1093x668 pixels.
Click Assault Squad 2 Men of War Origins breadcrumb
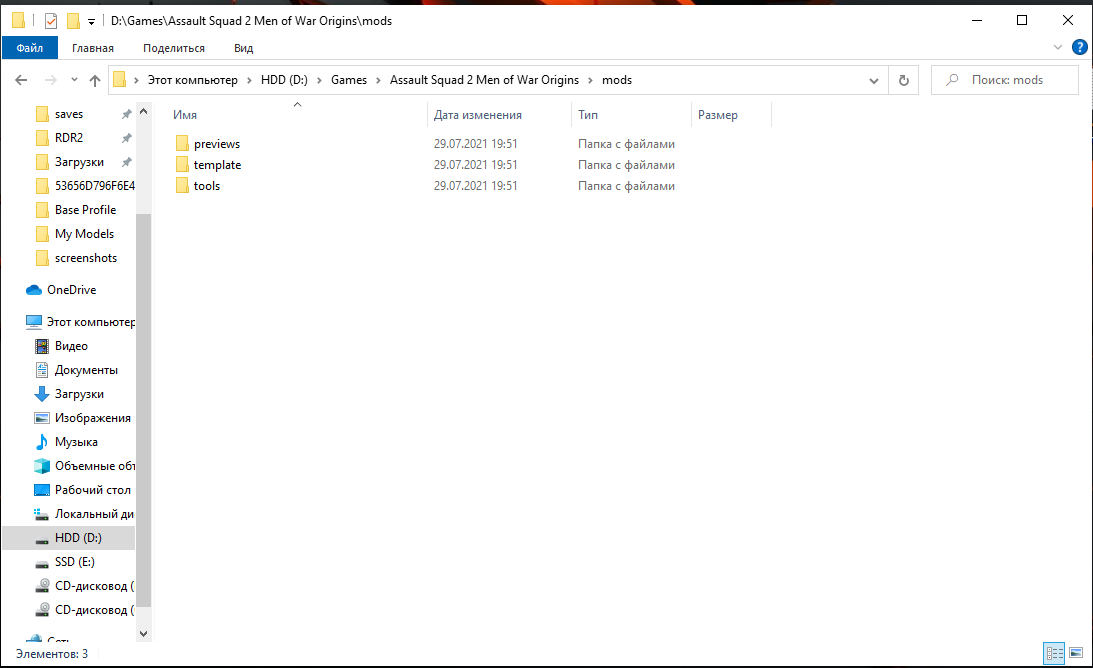[484, 80]
